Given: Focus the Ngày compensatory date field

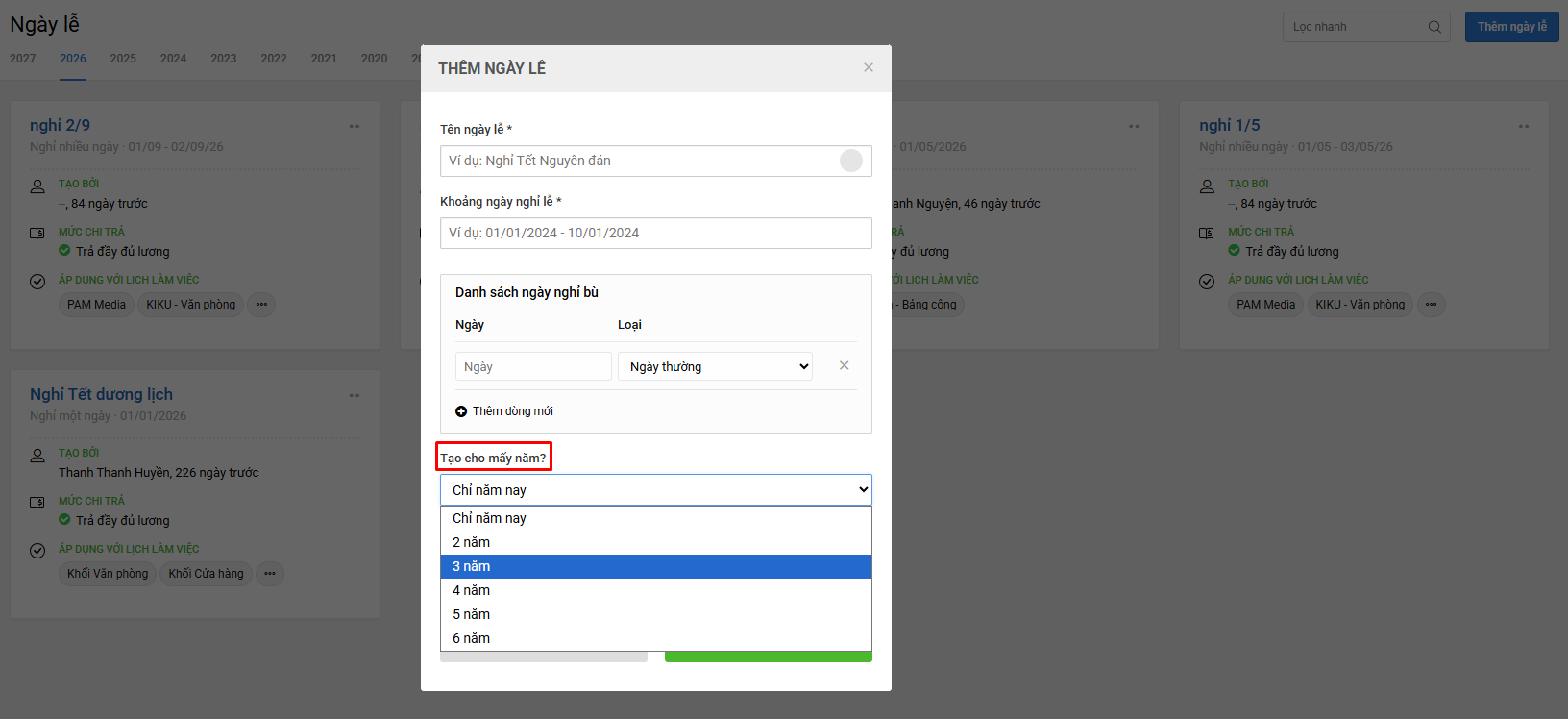Looking at the screenshot, I should point(533,366).
